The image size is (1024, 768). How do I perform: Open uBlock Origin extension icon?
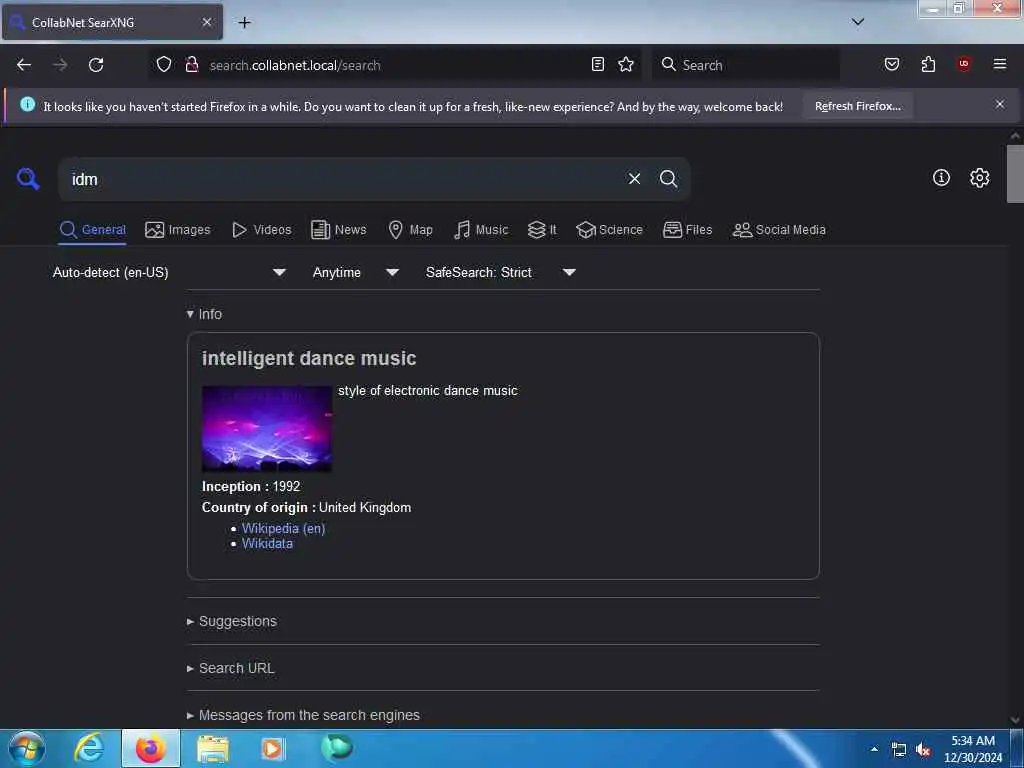tap(964, 63)
